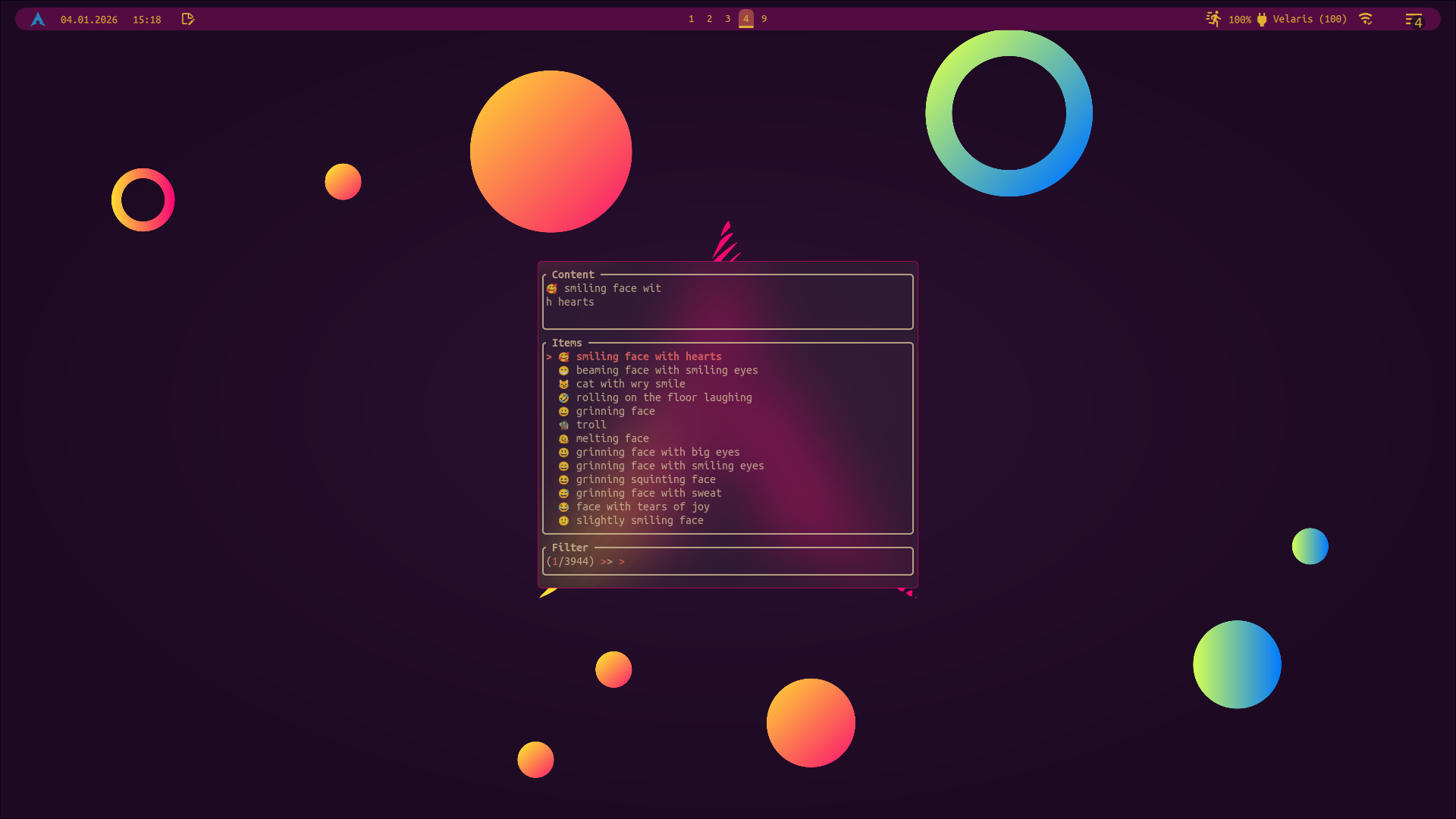This screenshot has height=819, width=1456.
Task: Click the running person performance icon
Action: point(1213,19)
